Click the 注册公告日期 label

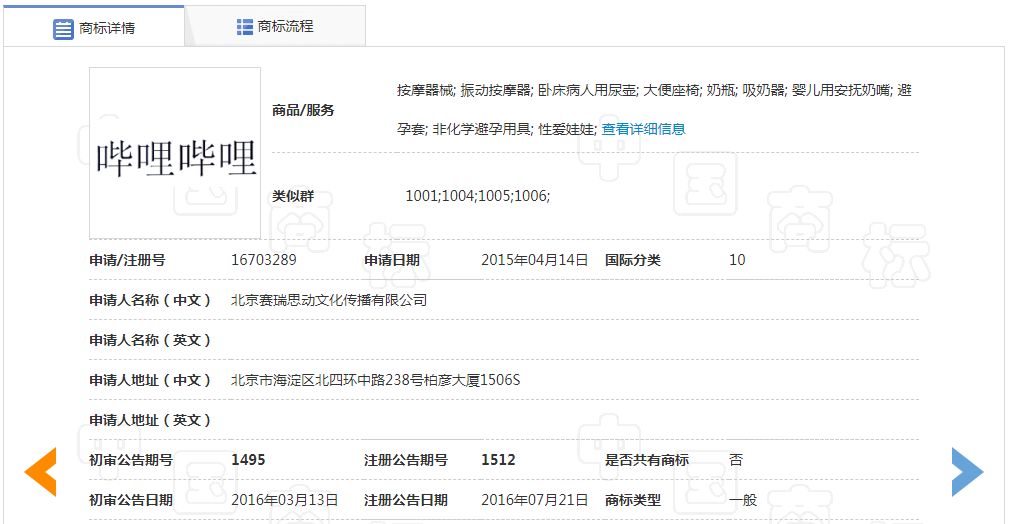[406, 500]
